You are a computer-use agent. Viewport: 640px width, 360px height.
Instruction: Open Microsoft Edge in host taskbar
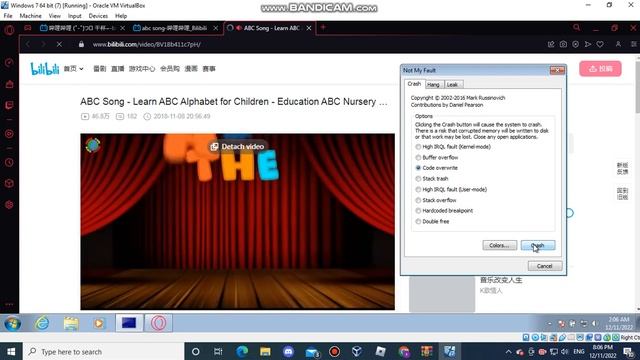pos(242,351)
